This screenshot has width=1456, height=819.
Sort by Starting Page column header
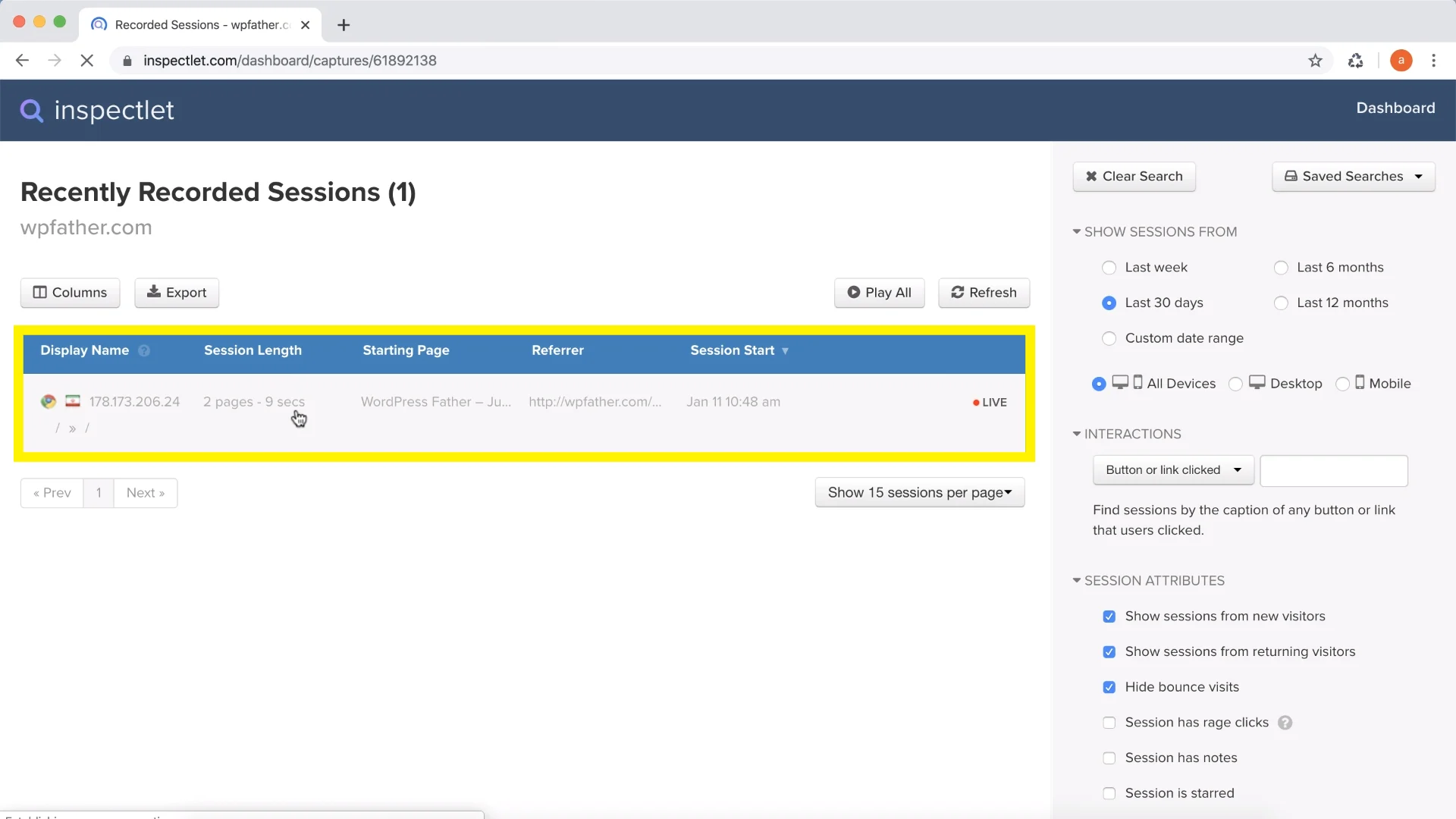pos(406,350)
